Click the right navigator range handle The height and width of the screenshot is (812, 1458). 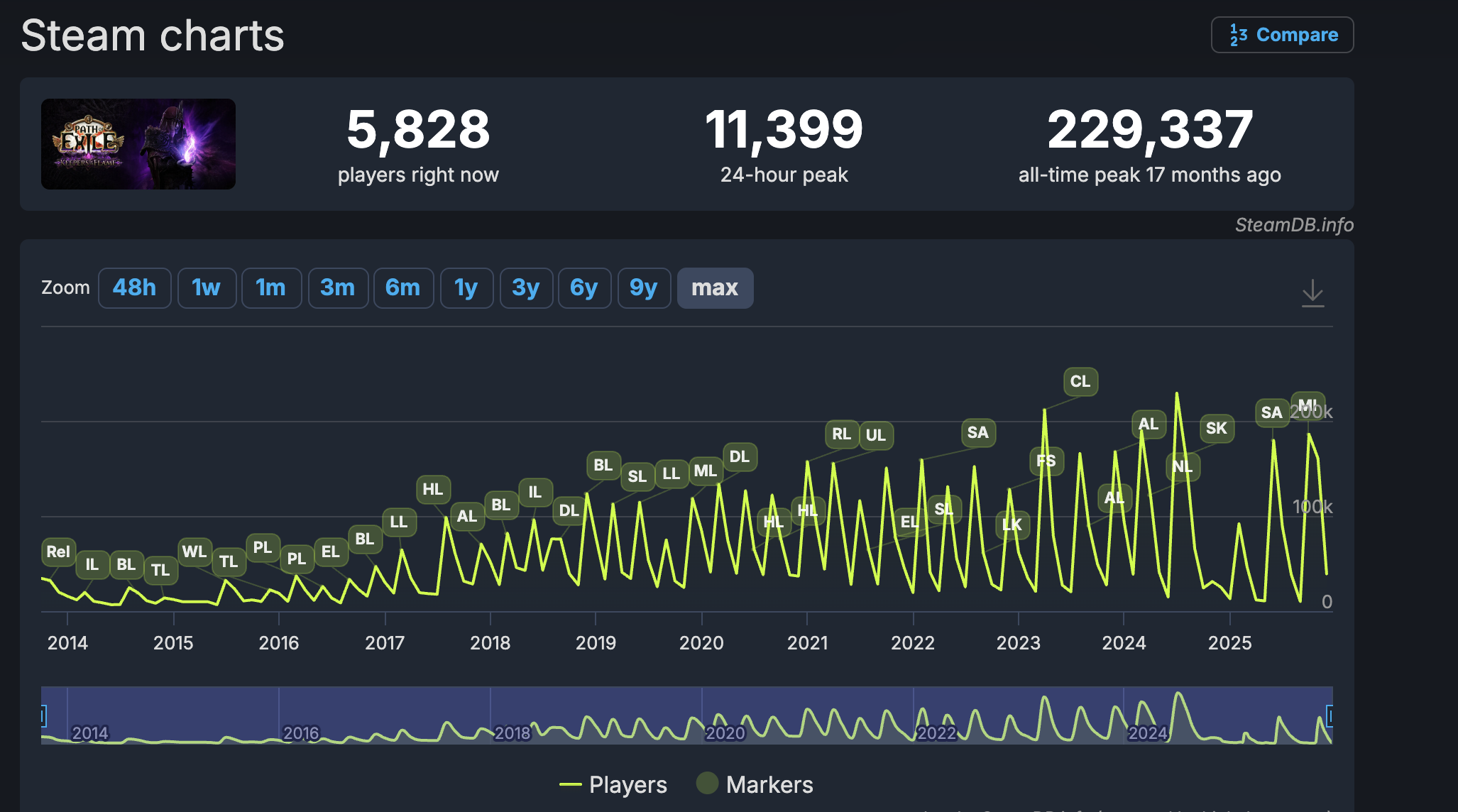point(1330,715)
